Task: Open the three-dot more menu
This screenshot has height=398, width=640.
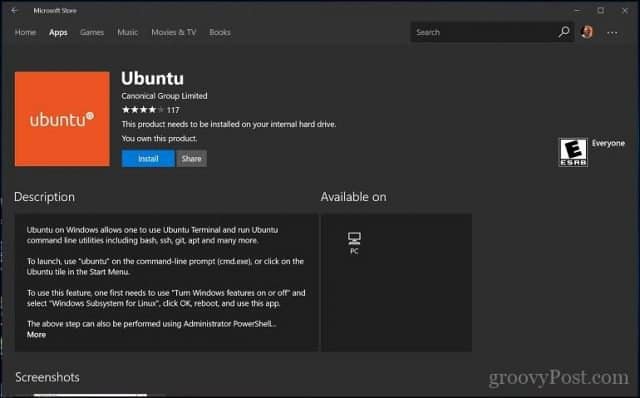Action: coord(612,33)
